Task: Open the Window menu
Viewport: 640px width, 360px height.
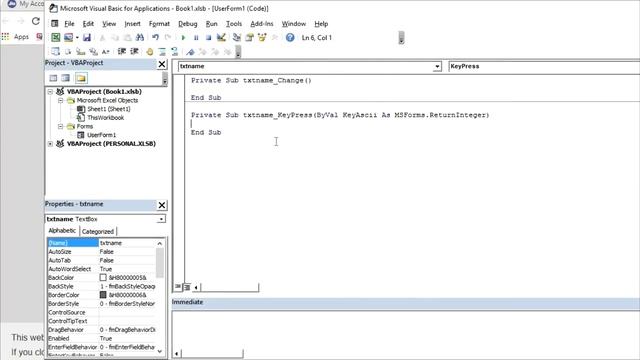Action: click(294, 24)
